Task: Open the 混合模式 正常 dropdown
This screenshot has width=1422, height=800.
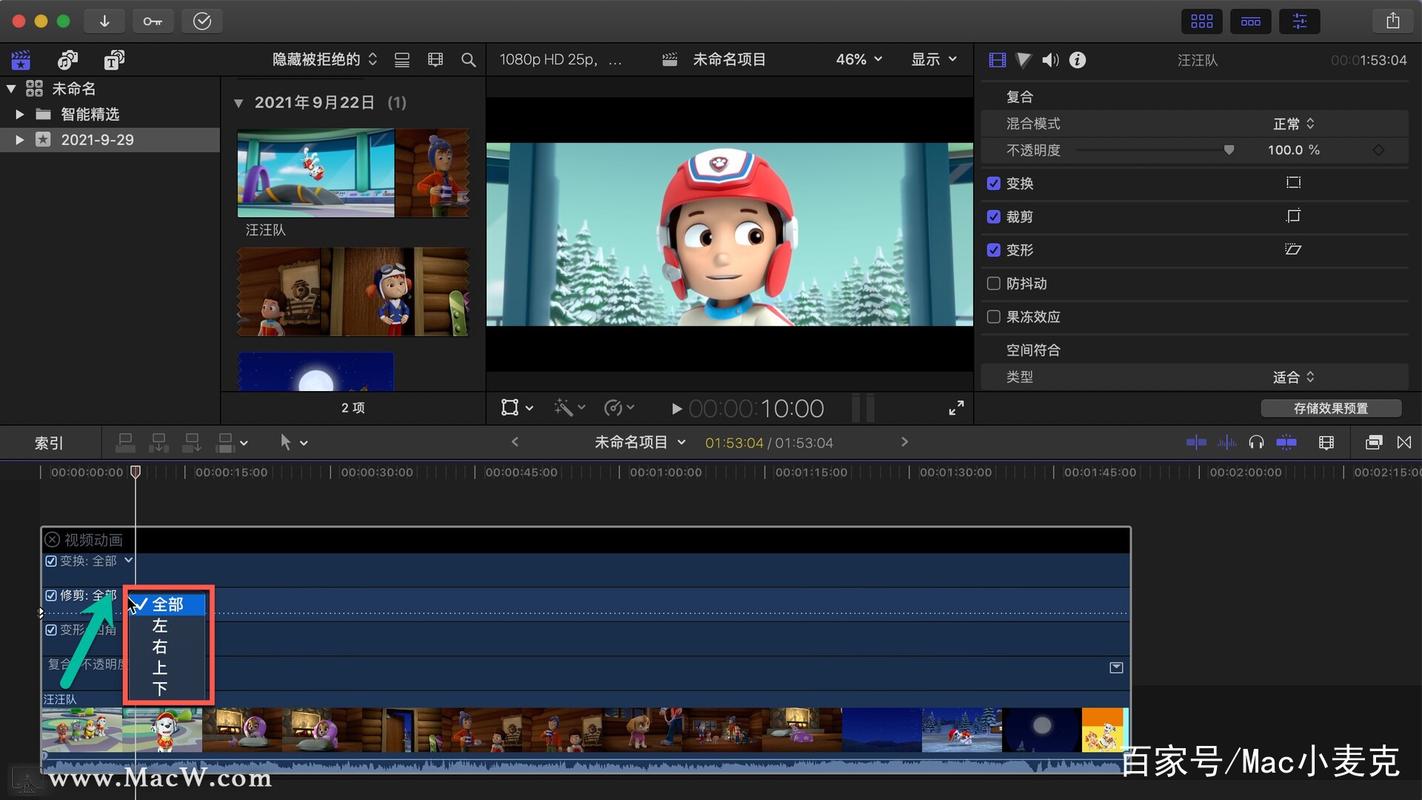Action: click(x=1294, y=124)
